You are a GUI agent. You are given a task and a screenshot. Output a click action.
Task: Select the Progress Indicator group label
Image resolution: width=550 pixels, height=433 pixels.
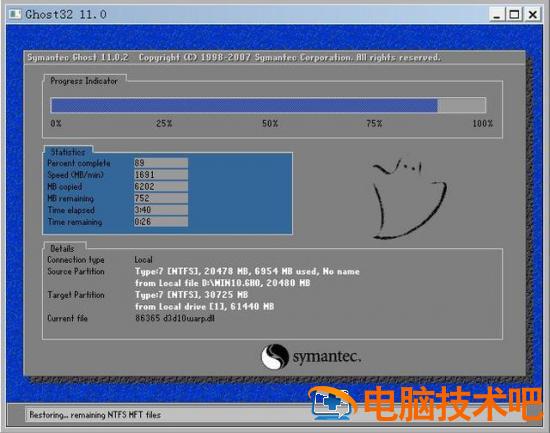click(x=84, y=81)
